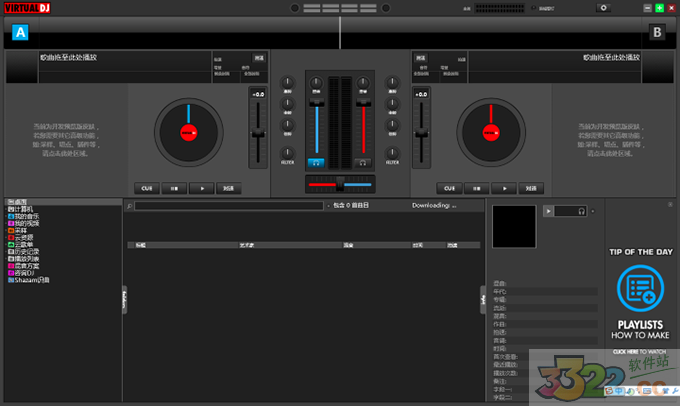
Task: Click left deck pitch value +0.0
Action: coord(258,94)
